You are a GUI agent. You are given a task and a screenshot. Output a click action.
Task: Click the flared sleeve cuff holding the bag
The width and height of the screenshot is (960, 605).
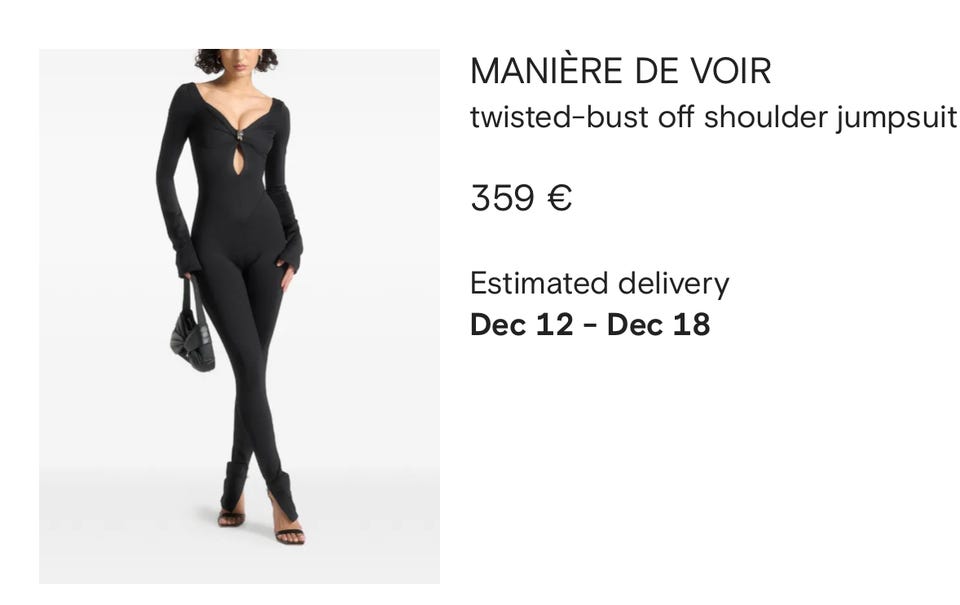click(x=188, y=257)
